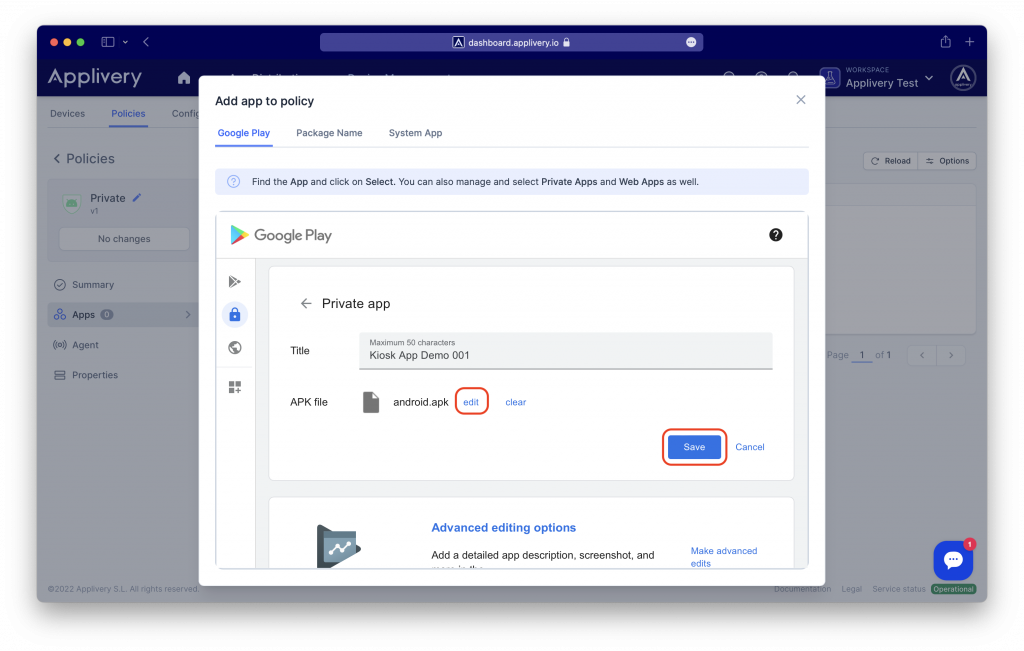Viewport: 1024px width, 651px height.
Task: Select the private apps lock icon
Action: point(235,315)
